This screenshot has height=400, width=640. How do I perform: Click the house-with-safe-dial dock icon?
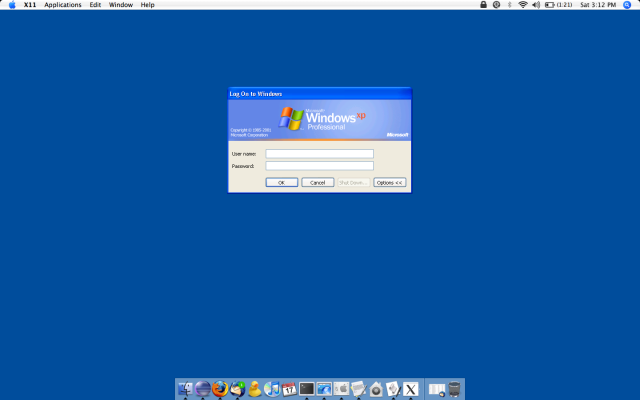click(376, 389)
